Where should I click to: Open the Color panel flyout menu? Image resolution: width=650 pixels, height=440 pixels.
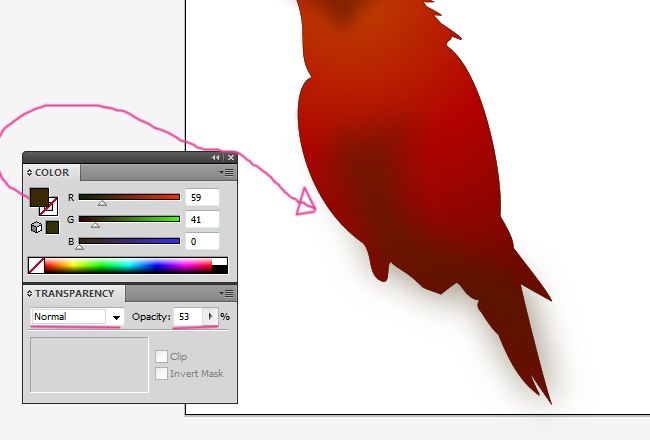(x=227, y=173)
